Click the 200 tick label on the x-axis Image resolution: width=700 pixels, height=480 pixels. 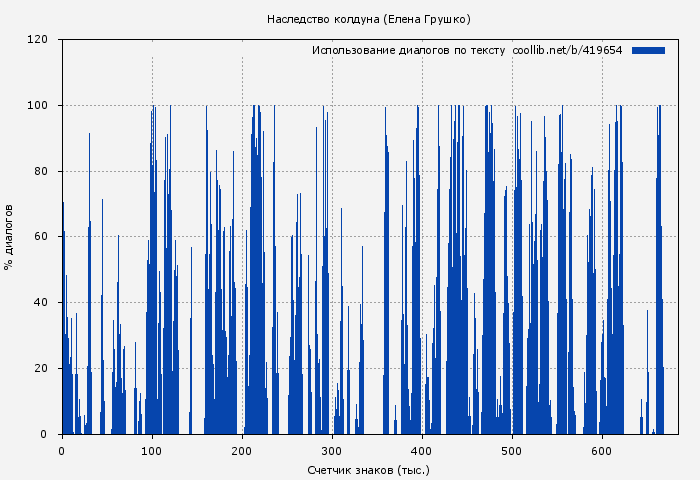[x=242, y=450]
